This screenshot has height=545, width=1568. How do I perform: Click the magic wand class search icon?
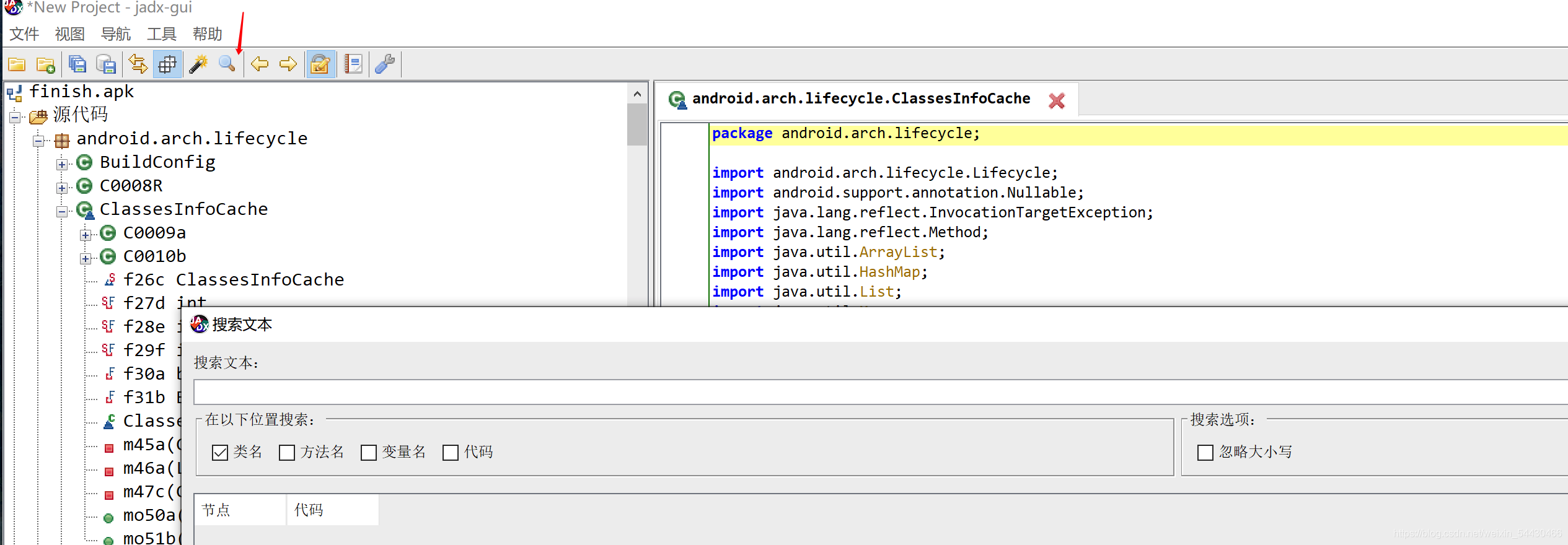(198, 64)
